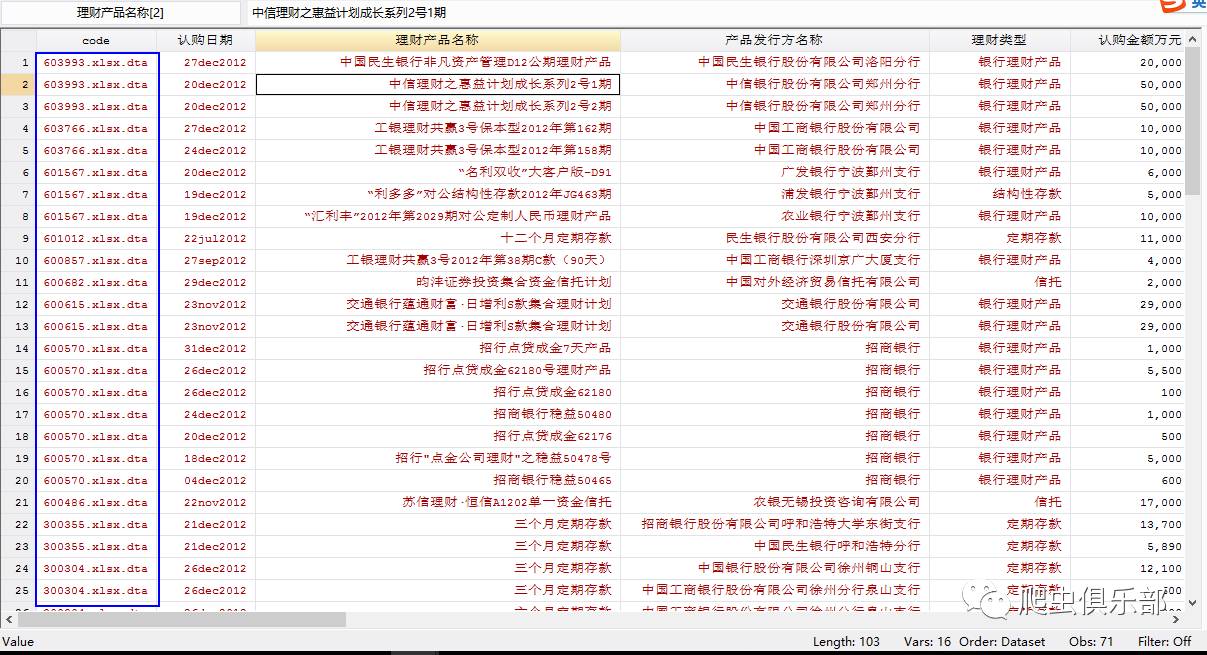The width and height of the screenshot is (1207, 655).
Task: Click the 31dec2012 date cell
Action: click(205, 348)
